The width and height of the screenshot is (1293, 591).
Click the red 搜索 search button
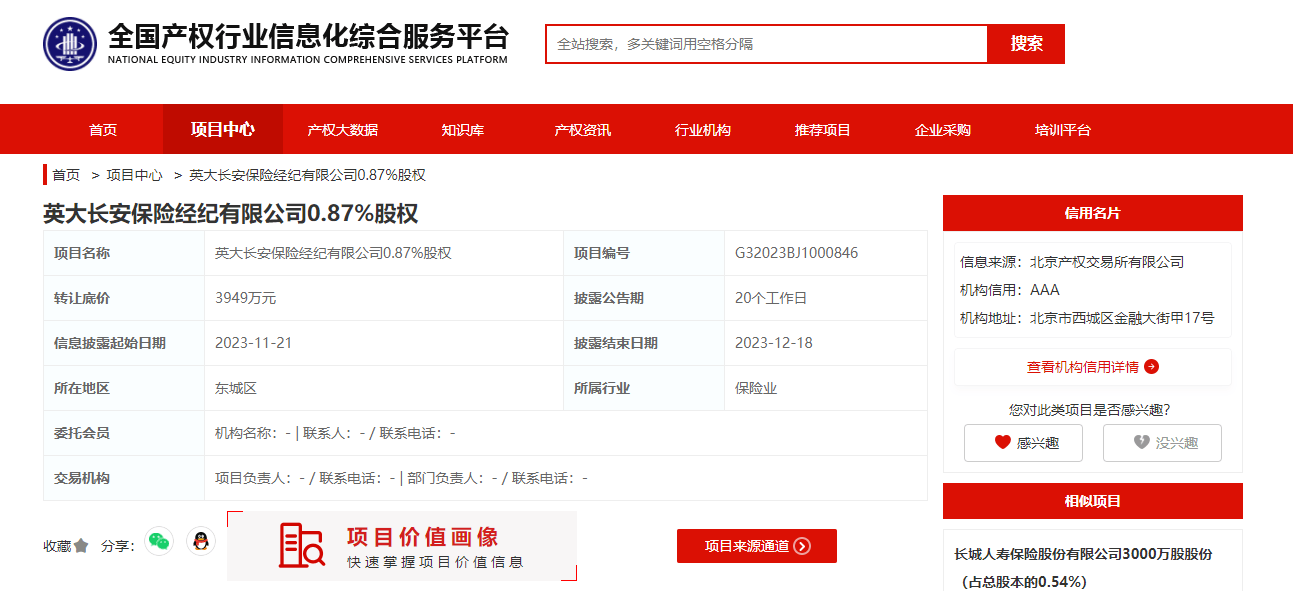point(1026,43)
